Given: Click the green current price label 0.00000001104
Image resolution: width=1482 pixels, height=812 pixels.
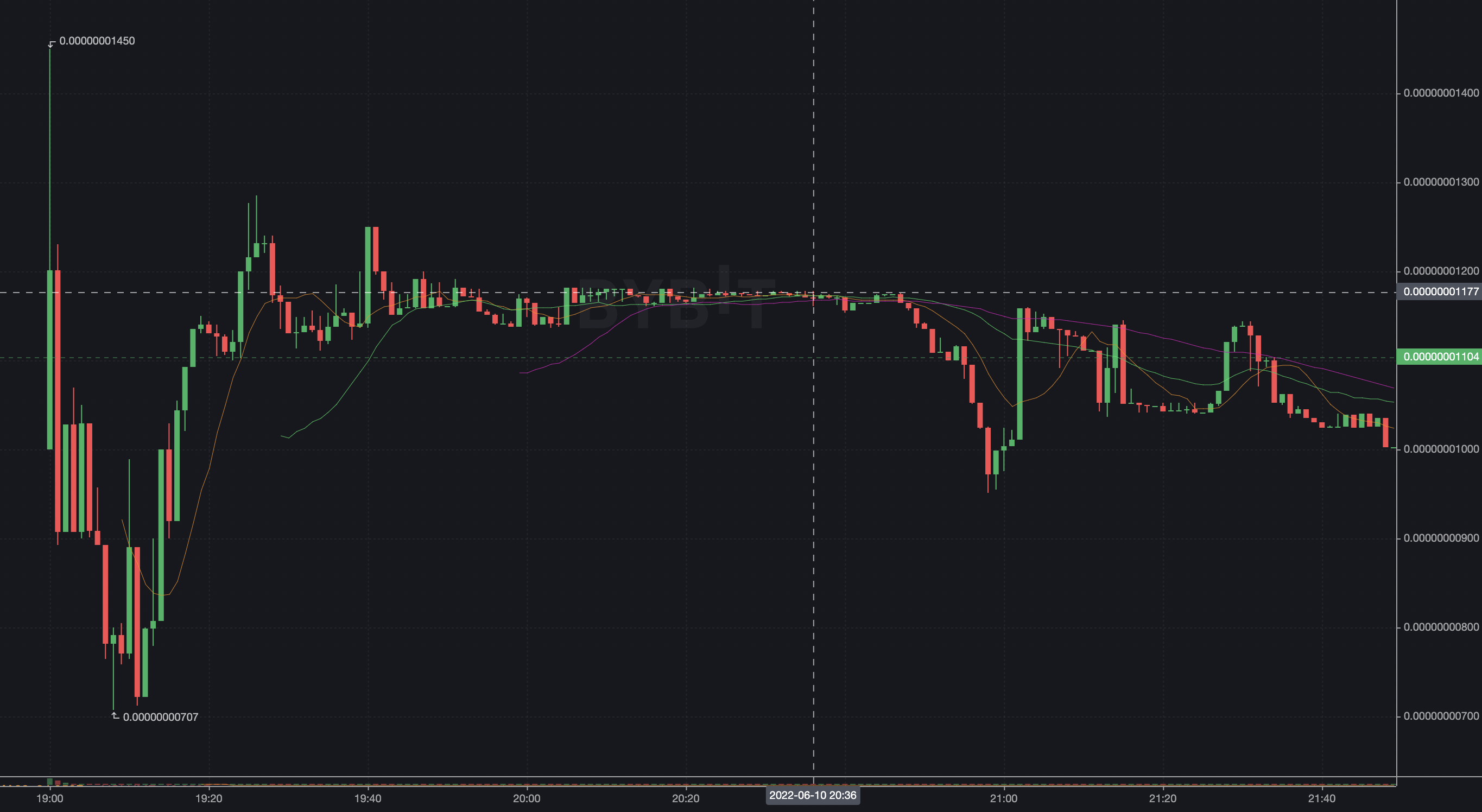Looking at the screenshot, I should pyautogui.click(x=1440, y=357).
